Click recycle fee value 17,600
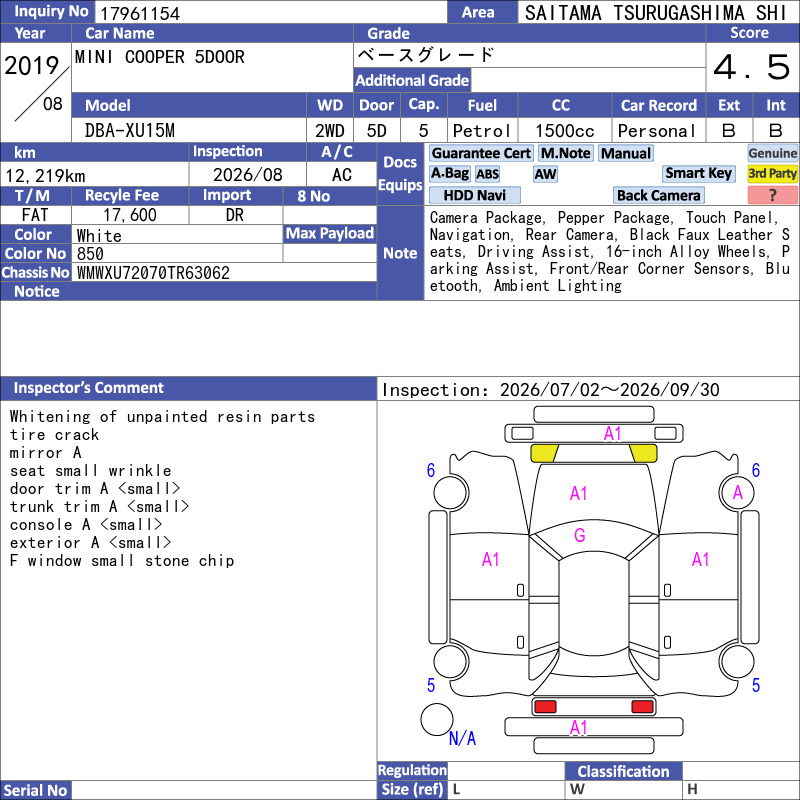The image size is (800, 800). pos(130,215)
